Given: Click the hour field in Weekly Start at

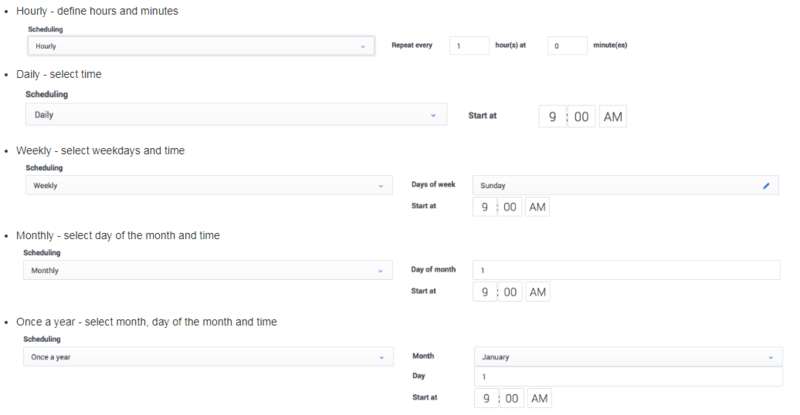Looking at the screenshot, I should click(485, 207).
